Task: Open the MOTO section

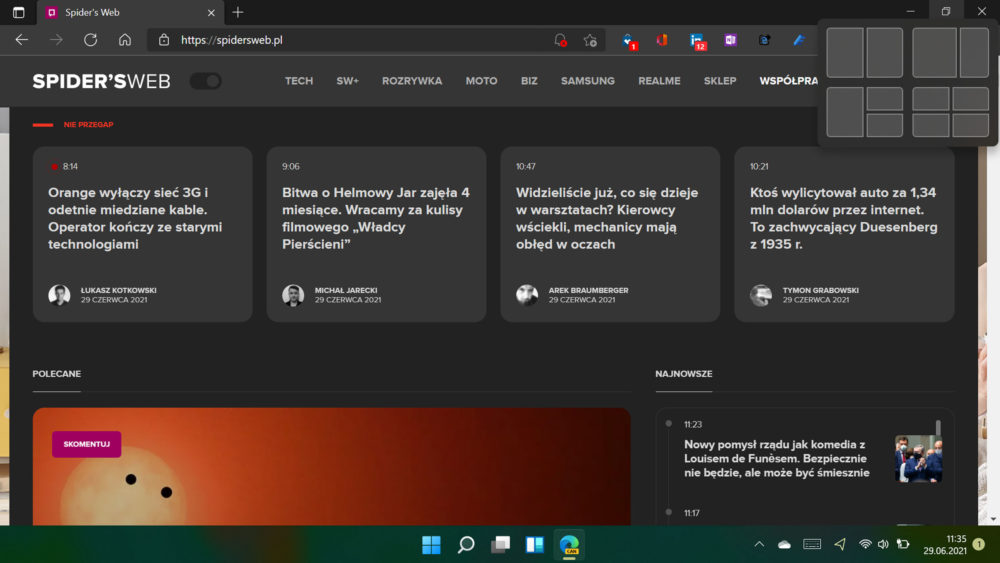Action: [x=482, y=81]
